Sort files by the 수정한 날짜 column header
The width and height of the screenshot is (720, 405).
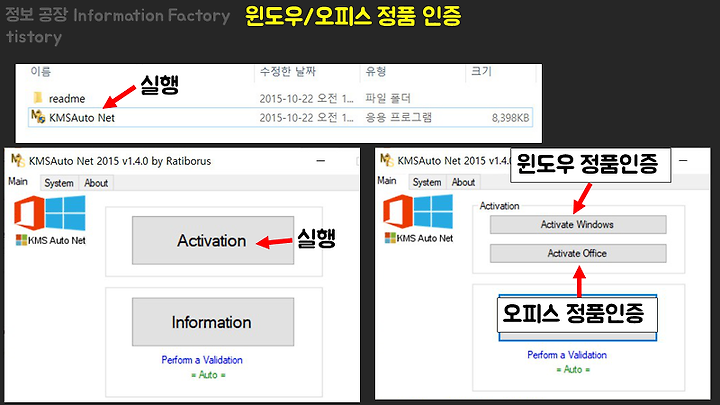pyautogui.click(x=288, y=72)
